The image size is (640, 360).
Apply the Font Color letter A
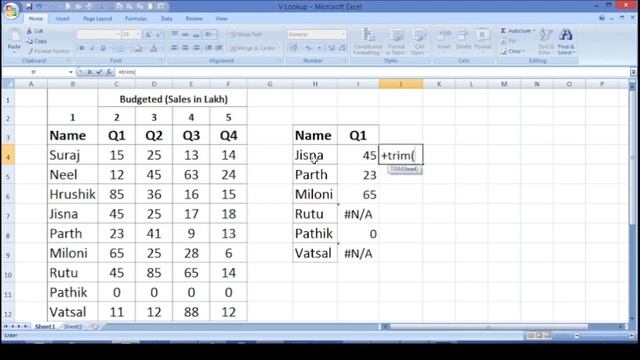click(x=154, y=49)
